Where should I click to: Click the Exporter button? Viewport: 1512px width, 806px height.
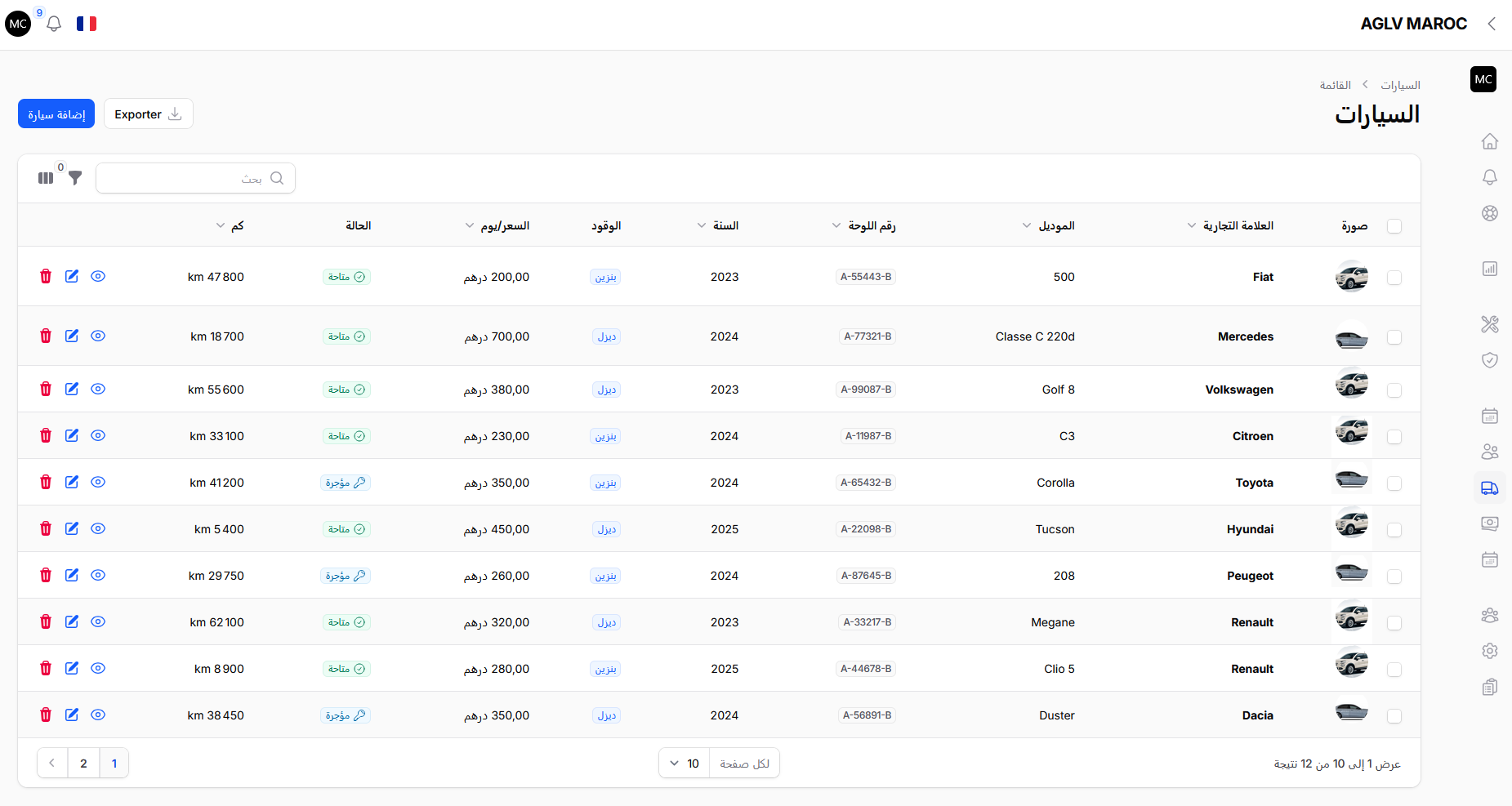click(x=149, y=114)
